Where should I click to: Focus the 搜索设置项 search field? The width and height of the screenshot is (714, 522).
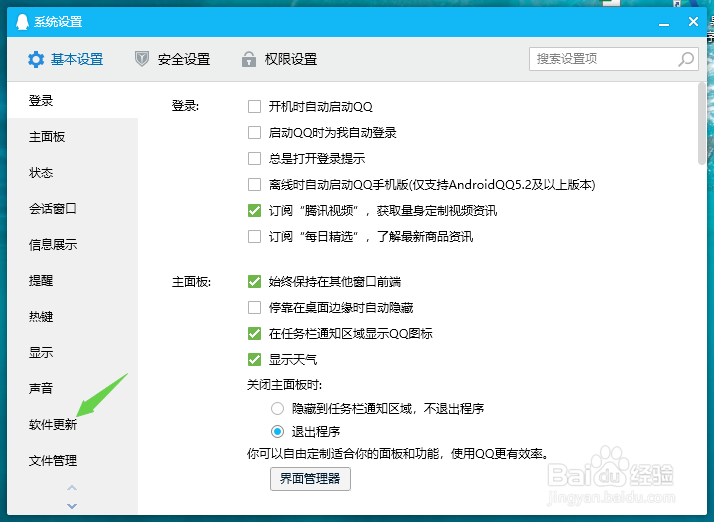(x=614, y=59)
